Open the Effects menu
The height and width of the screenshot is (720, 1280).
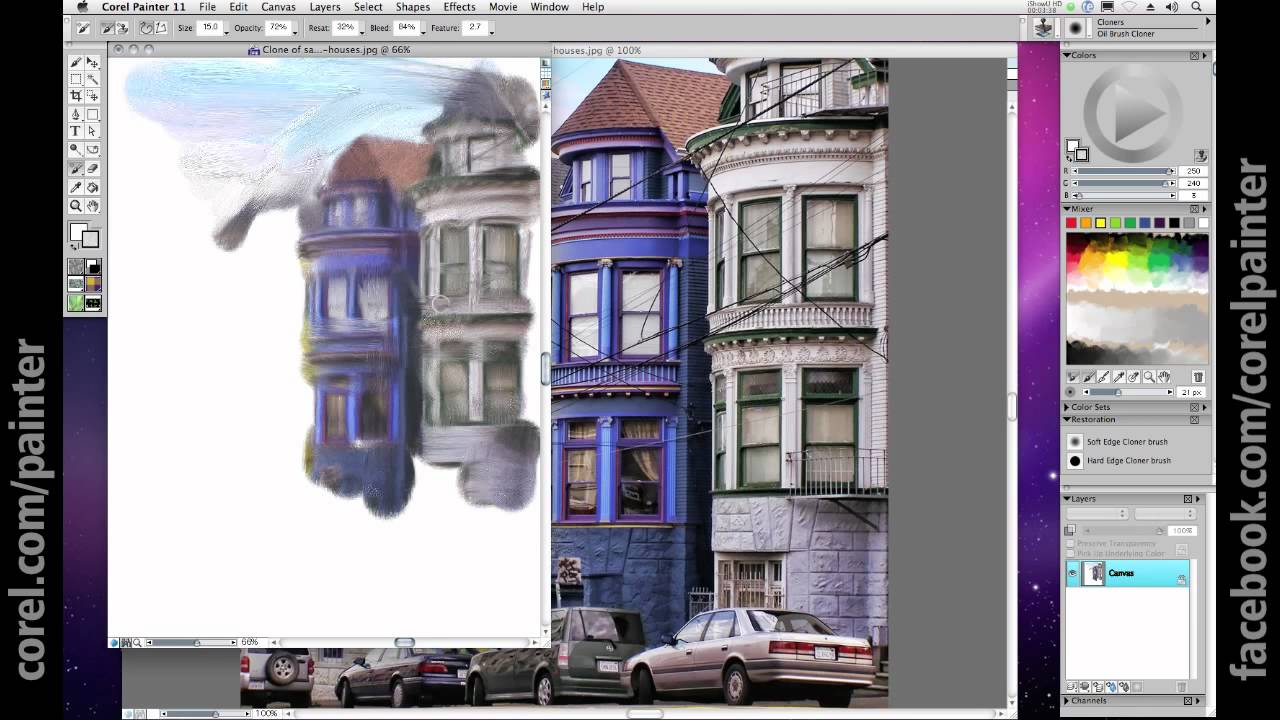coord(459,7)
